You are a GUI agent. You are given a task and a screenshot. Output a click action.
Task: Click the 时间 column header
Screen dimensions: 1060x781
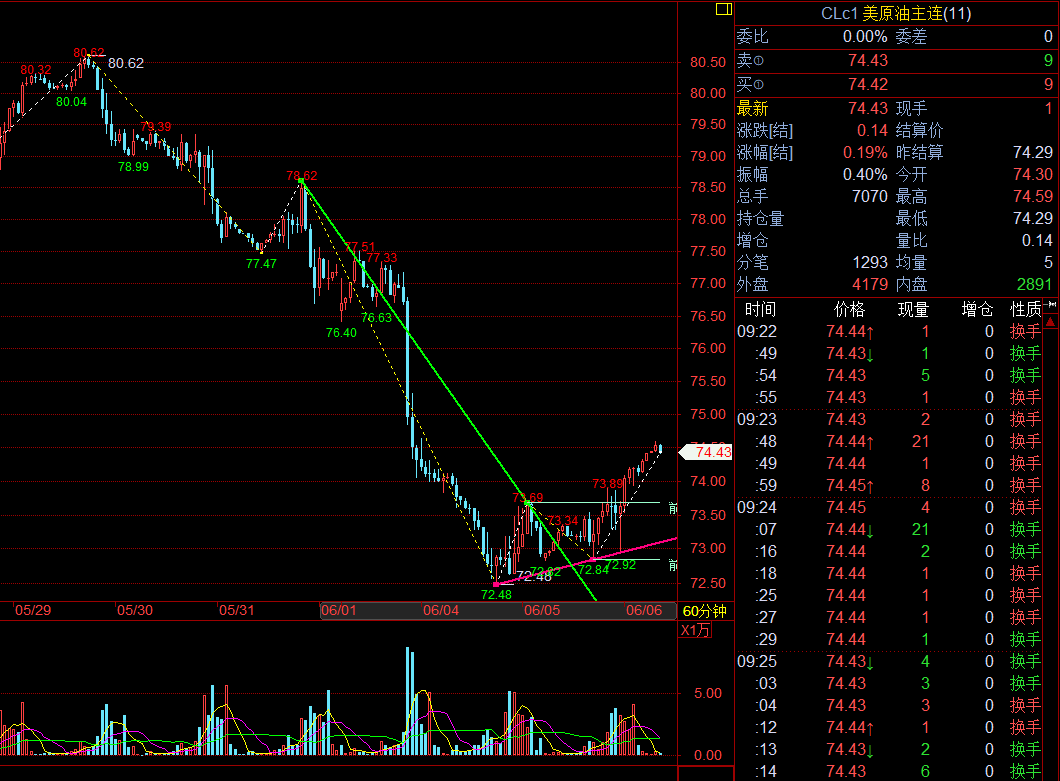[x=760, y=310]
